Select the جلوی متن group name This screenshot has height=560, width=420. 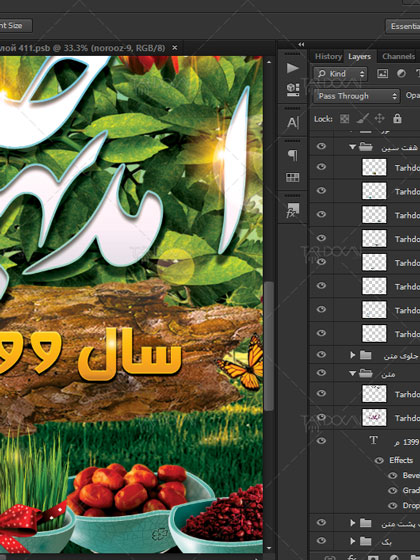400,356
